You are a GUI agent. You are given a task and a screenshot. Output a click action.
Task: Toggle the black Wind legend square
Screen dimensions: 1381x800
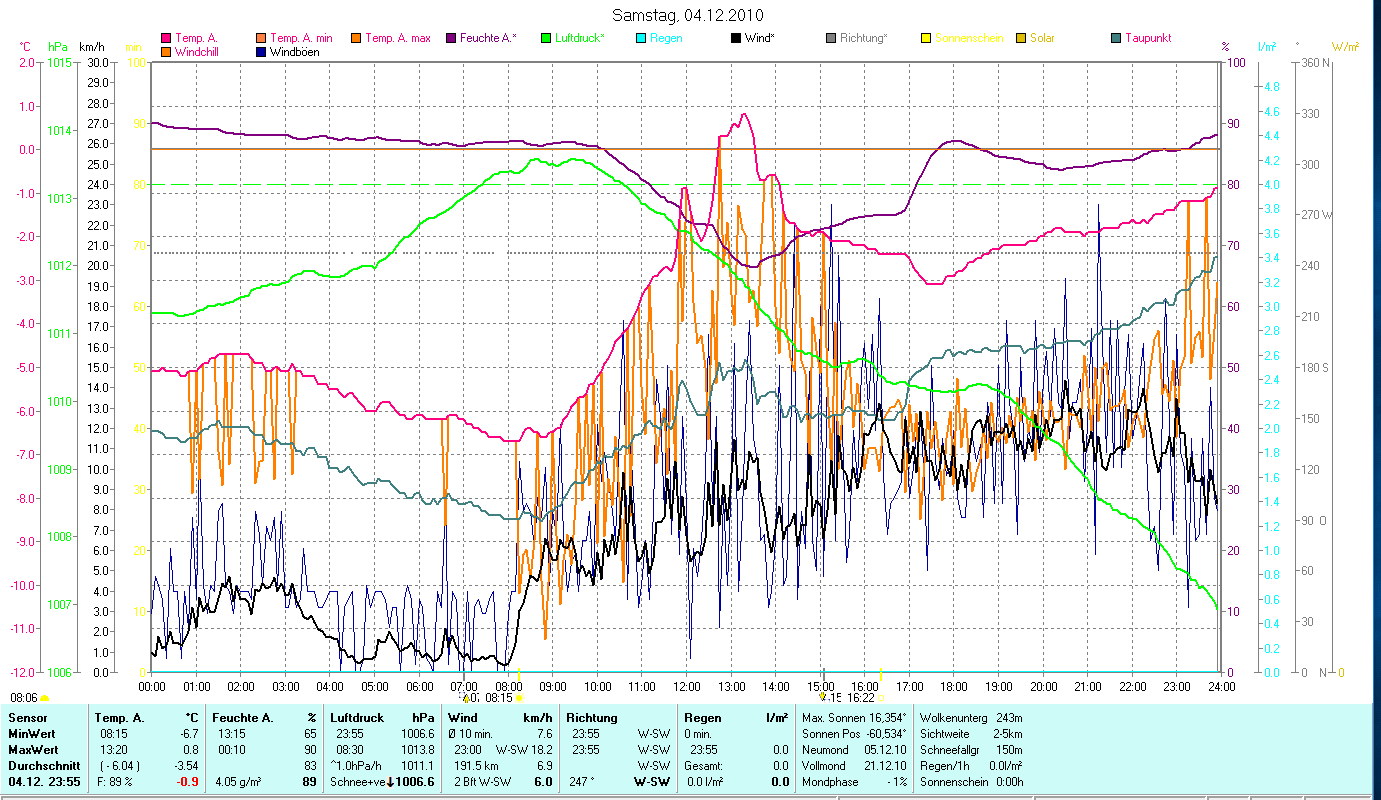(736, 39)
